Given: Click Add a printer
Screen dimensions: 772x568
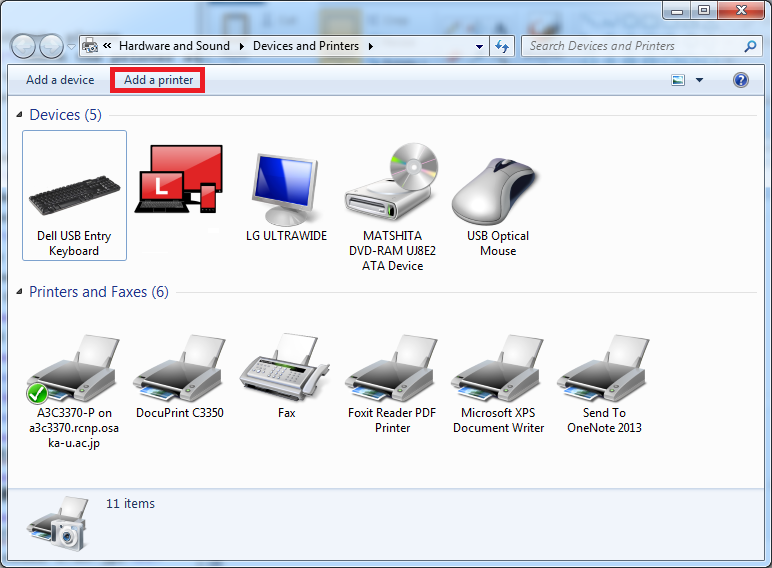Looking at the screenshot, I should pos(158,80).
